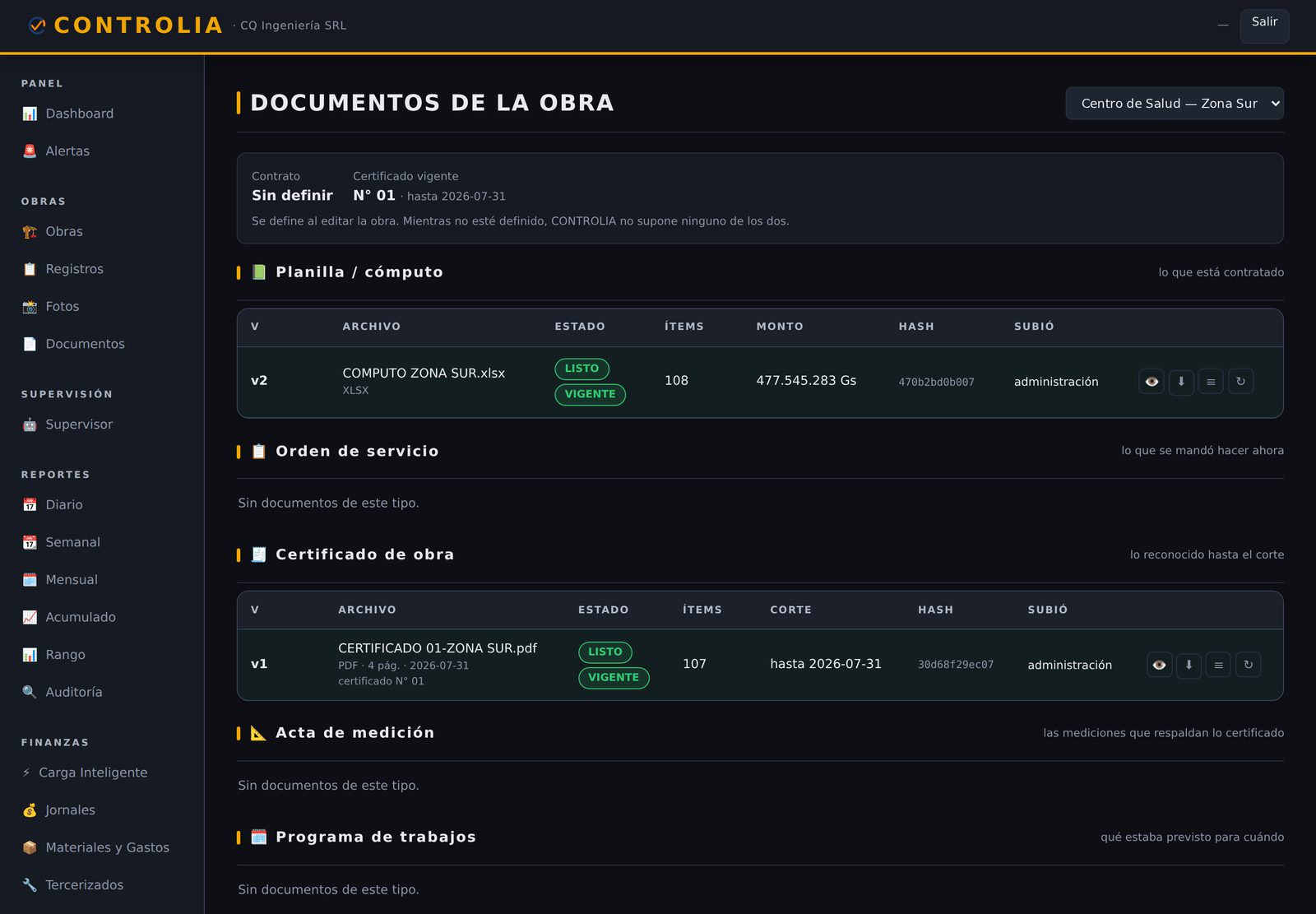Click hash 470b2bd0b007
1316x914 pixels.
[936, 383]
